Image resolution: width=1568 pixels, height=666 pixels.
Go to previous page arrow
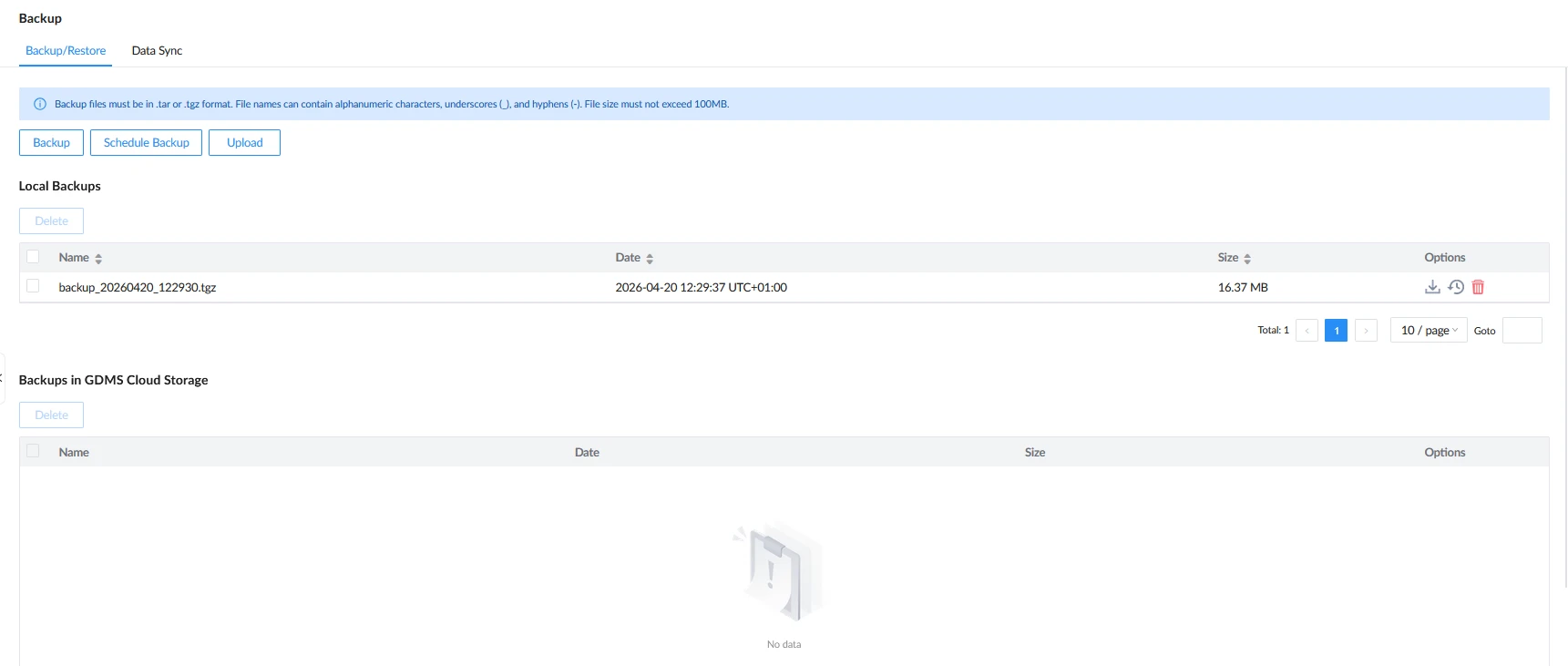coord(1307,330)
